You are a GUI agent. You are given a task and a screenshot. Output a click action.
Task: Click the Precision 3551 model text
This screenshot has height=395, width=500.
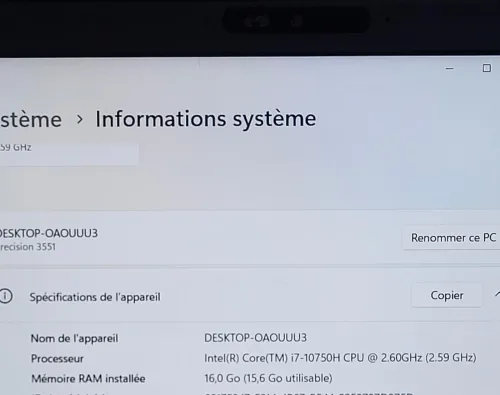[x=28, y=247]
